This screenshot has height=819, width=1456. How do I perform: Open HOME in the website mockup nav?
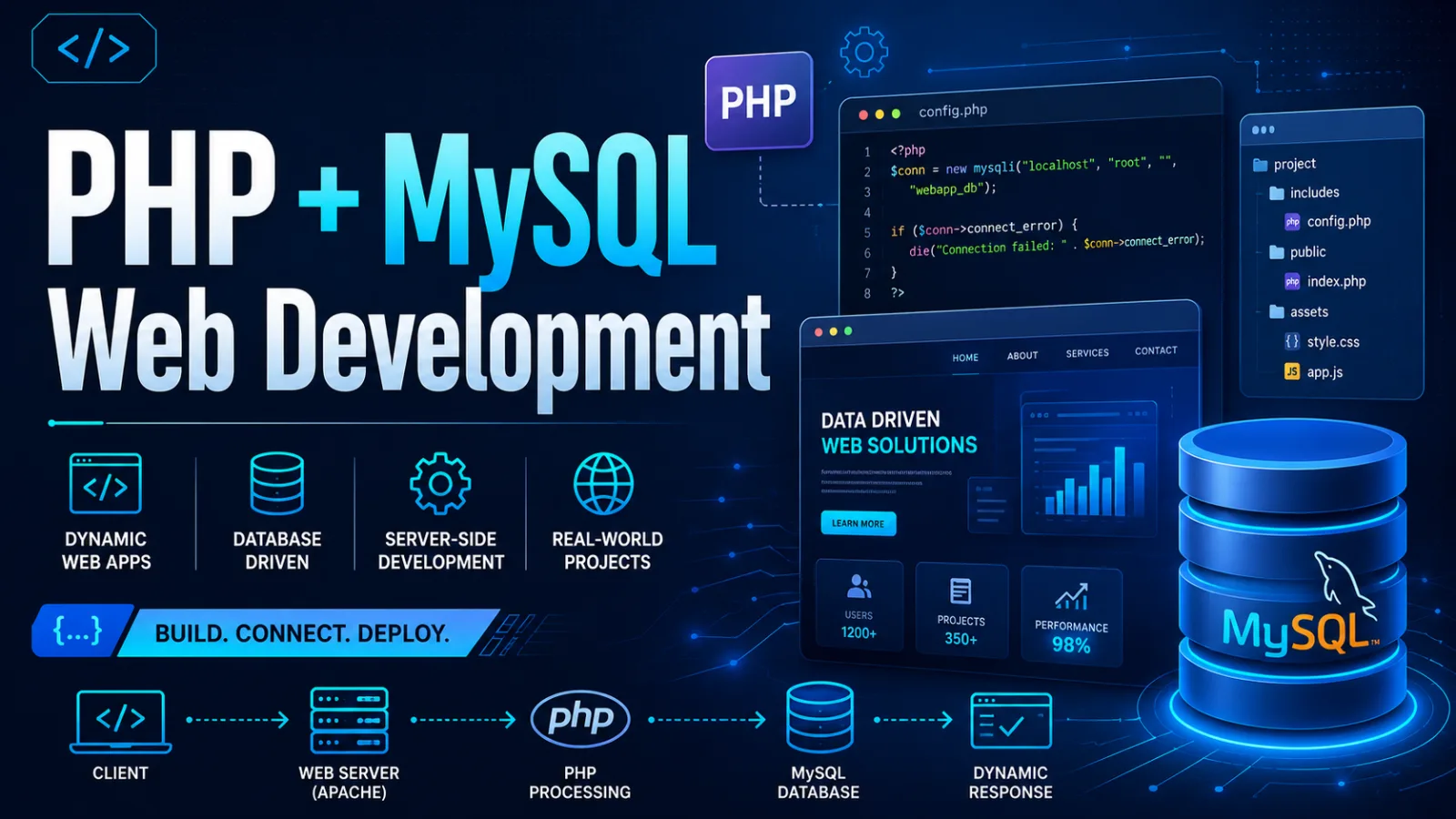pyautogui.click(x=966, y=358)
